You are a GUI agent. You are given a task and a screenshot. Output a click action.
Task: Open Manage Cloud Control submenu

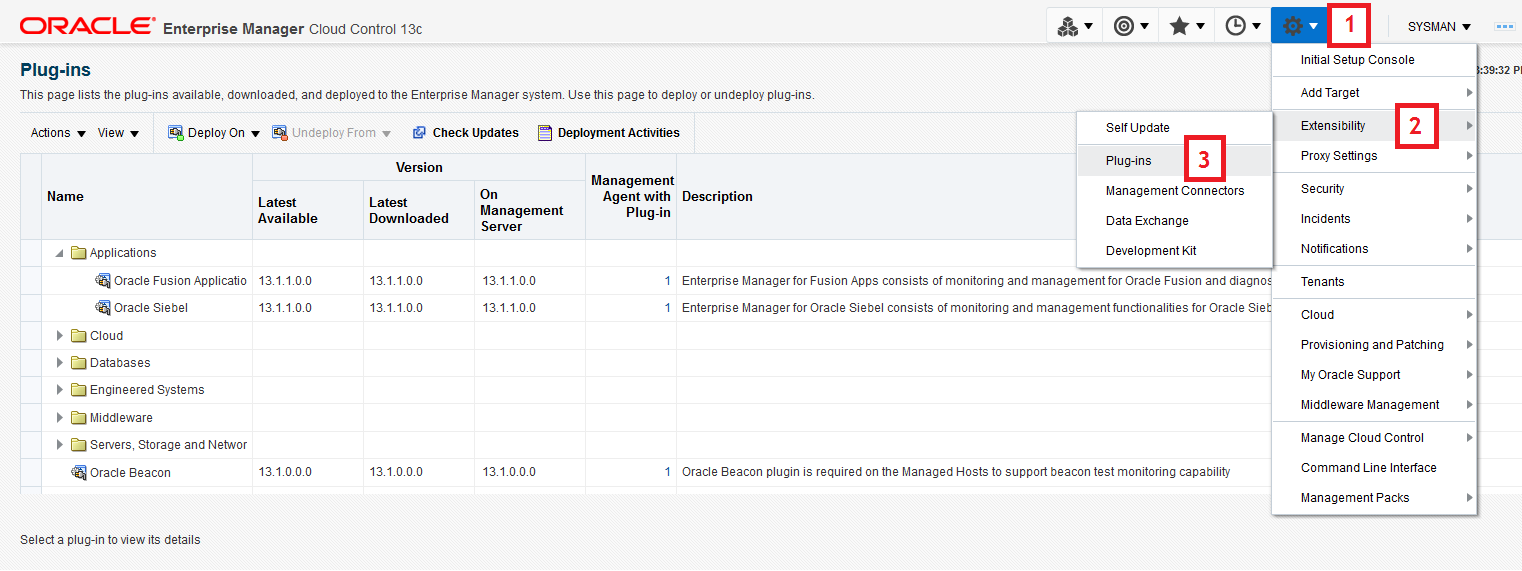[x=1374, y=438]
